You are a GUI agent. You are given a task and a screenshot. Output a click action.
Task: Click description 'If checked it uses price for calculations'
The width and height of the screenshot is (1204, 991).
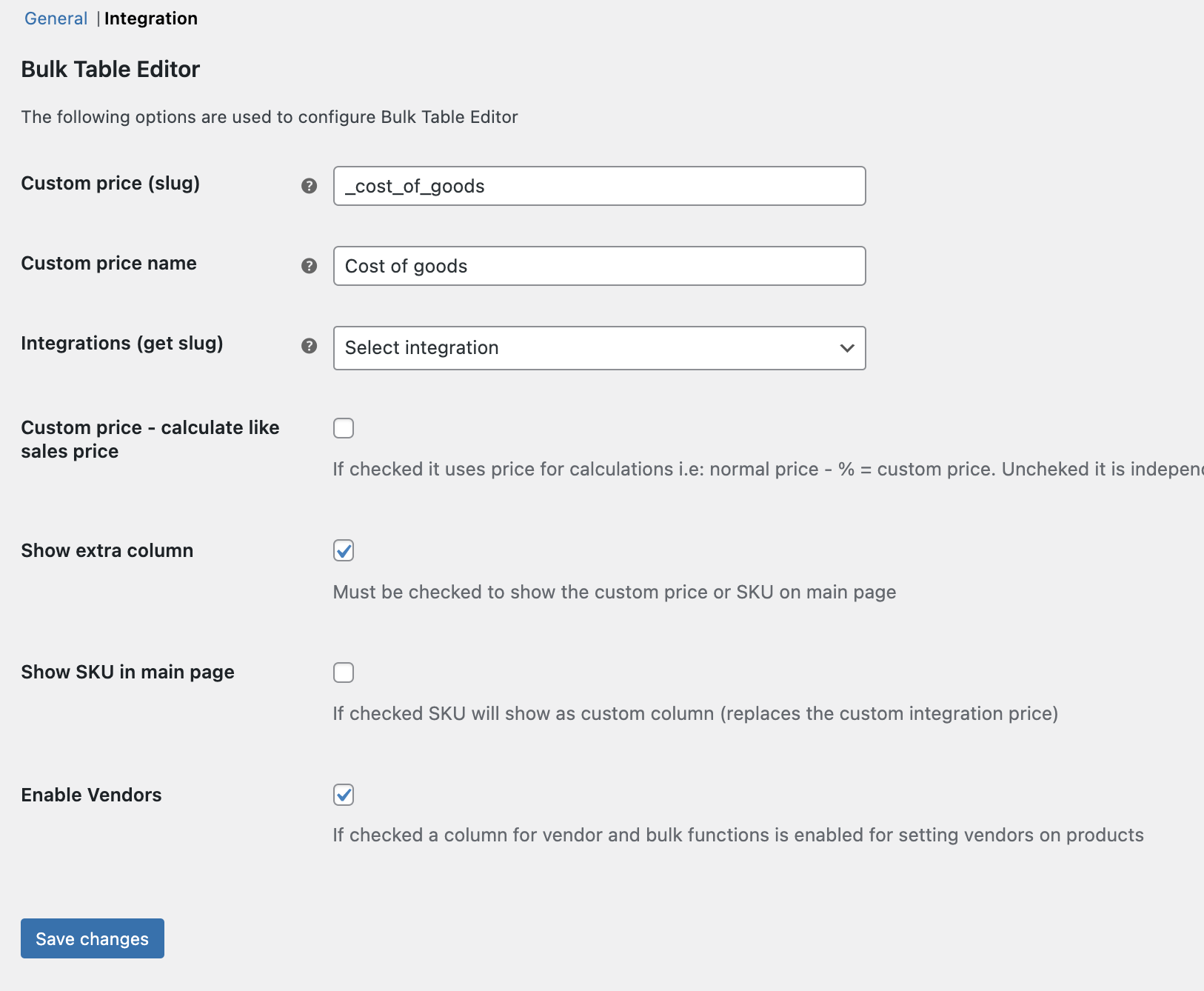(768, 469)
